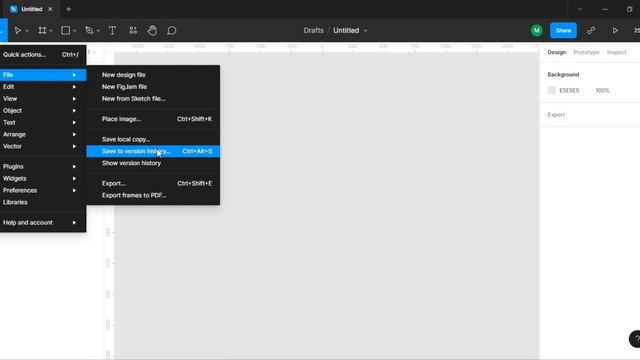Expand Help and account submenu

point(43,222)
